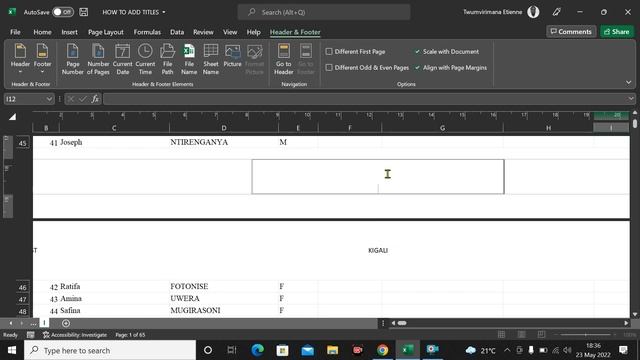The width and height of the screenshot is (640, 360).
Task: Open the Review tab
Action: click(x=203, y=32)
